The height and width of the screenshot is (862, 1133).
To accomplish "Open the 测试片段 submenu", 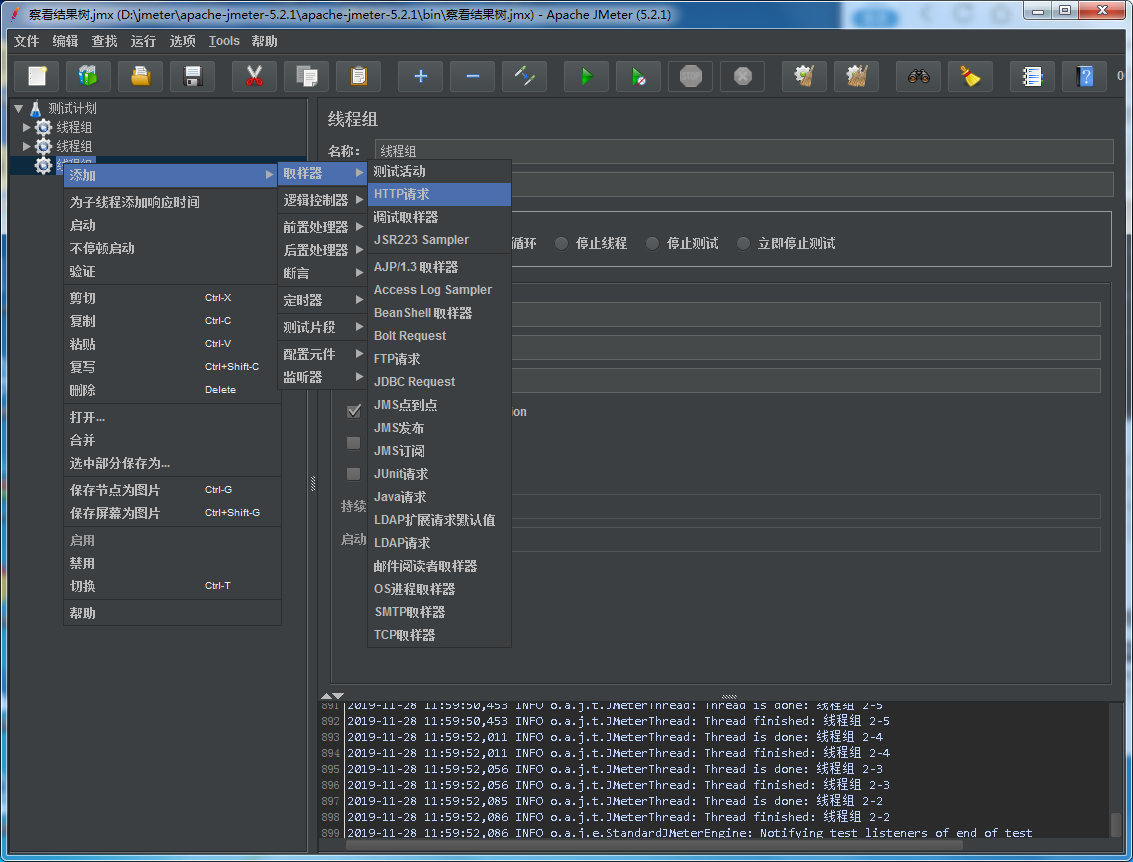I will pos(322,327).
